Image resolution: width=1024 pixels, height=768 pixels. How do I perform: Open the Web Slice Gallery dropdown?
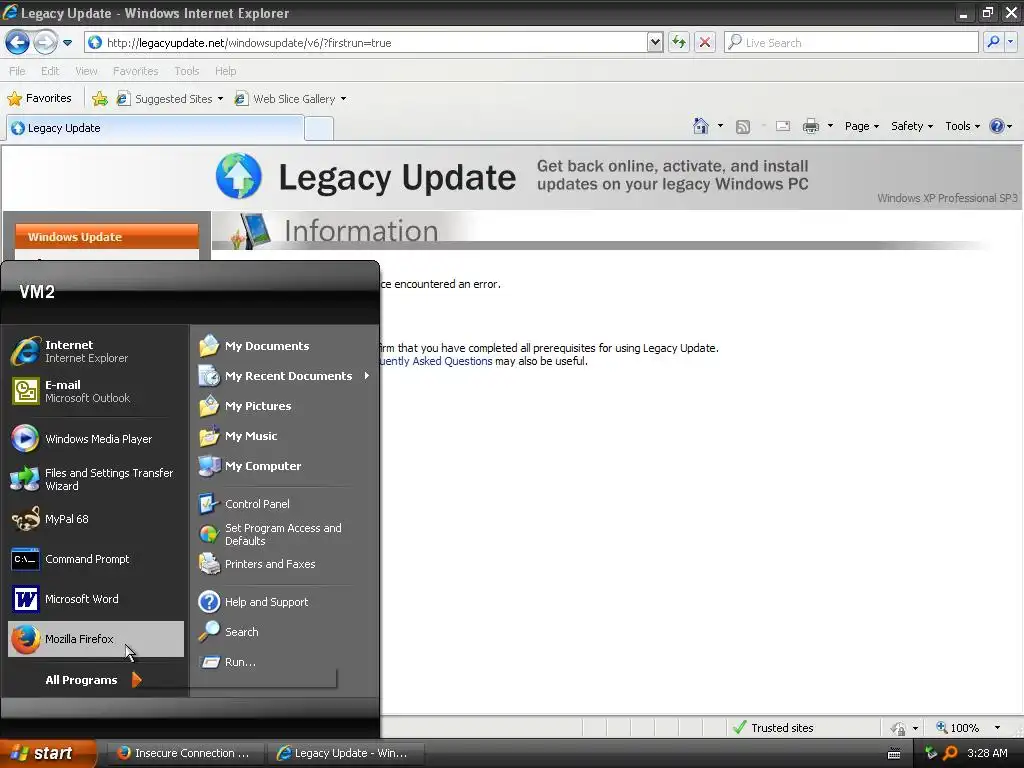344,99
